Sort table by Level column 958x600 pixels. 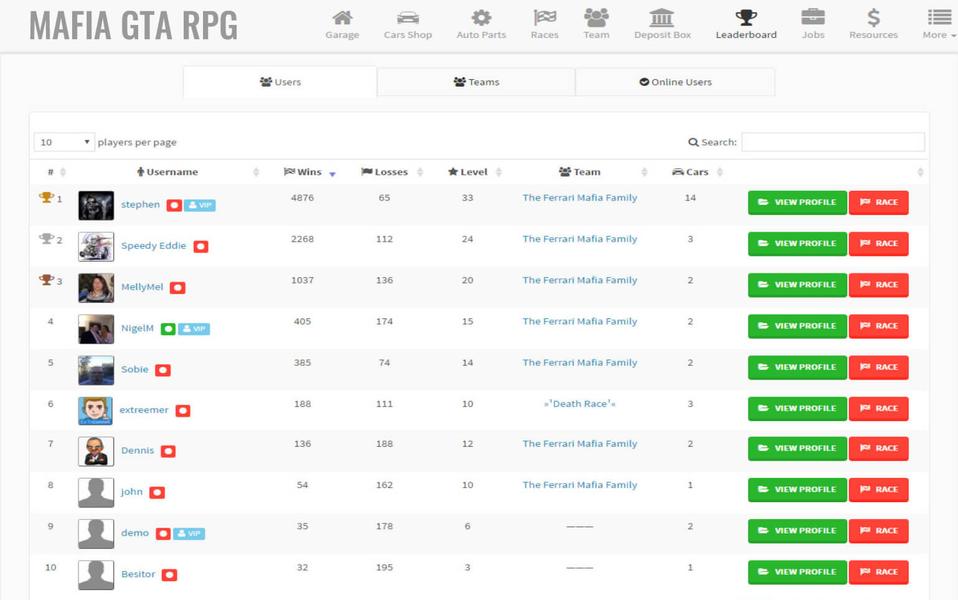(473, 172)
